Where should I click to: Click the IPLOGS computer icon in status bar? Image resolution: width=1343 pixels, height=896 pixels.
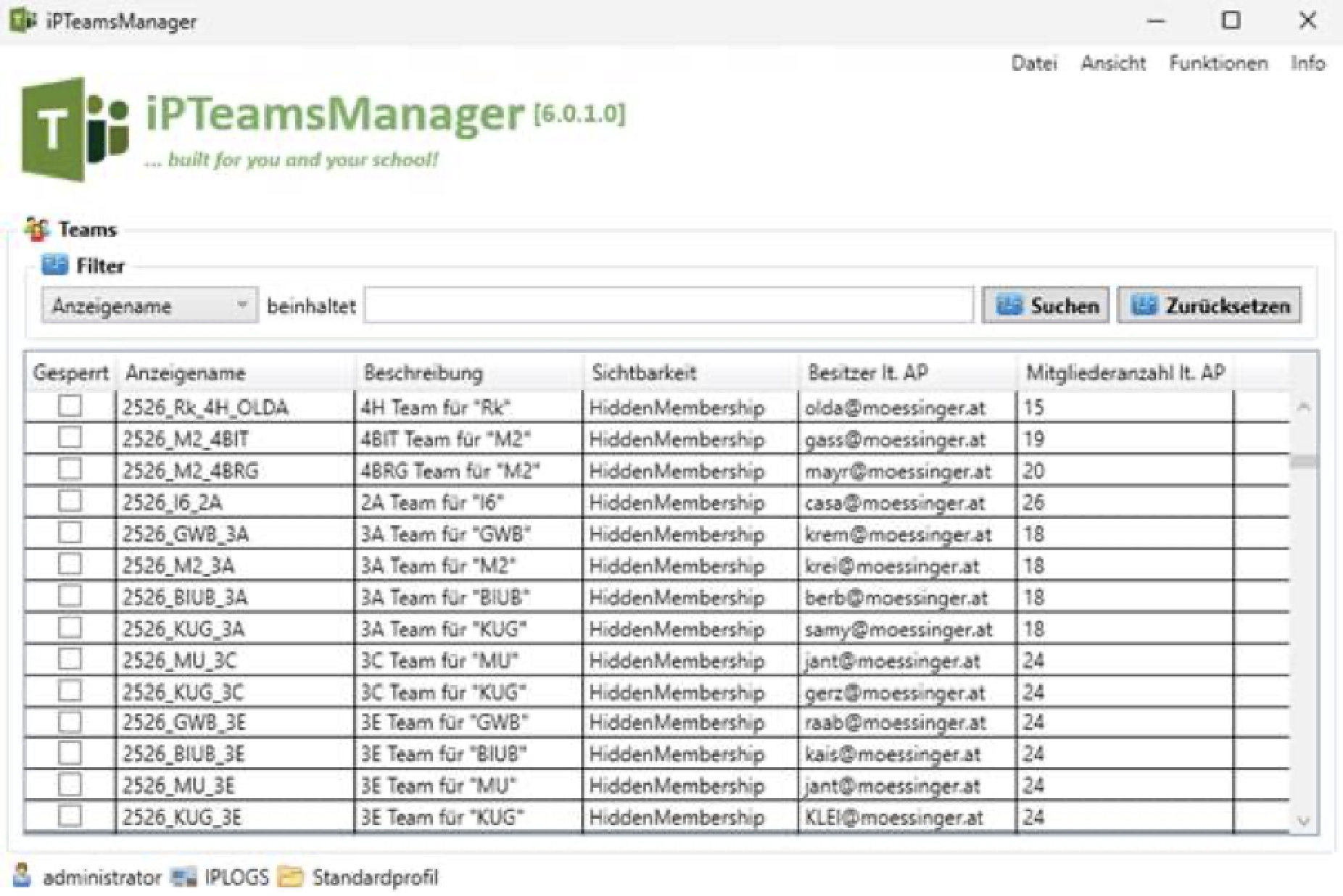click(183, 877)
